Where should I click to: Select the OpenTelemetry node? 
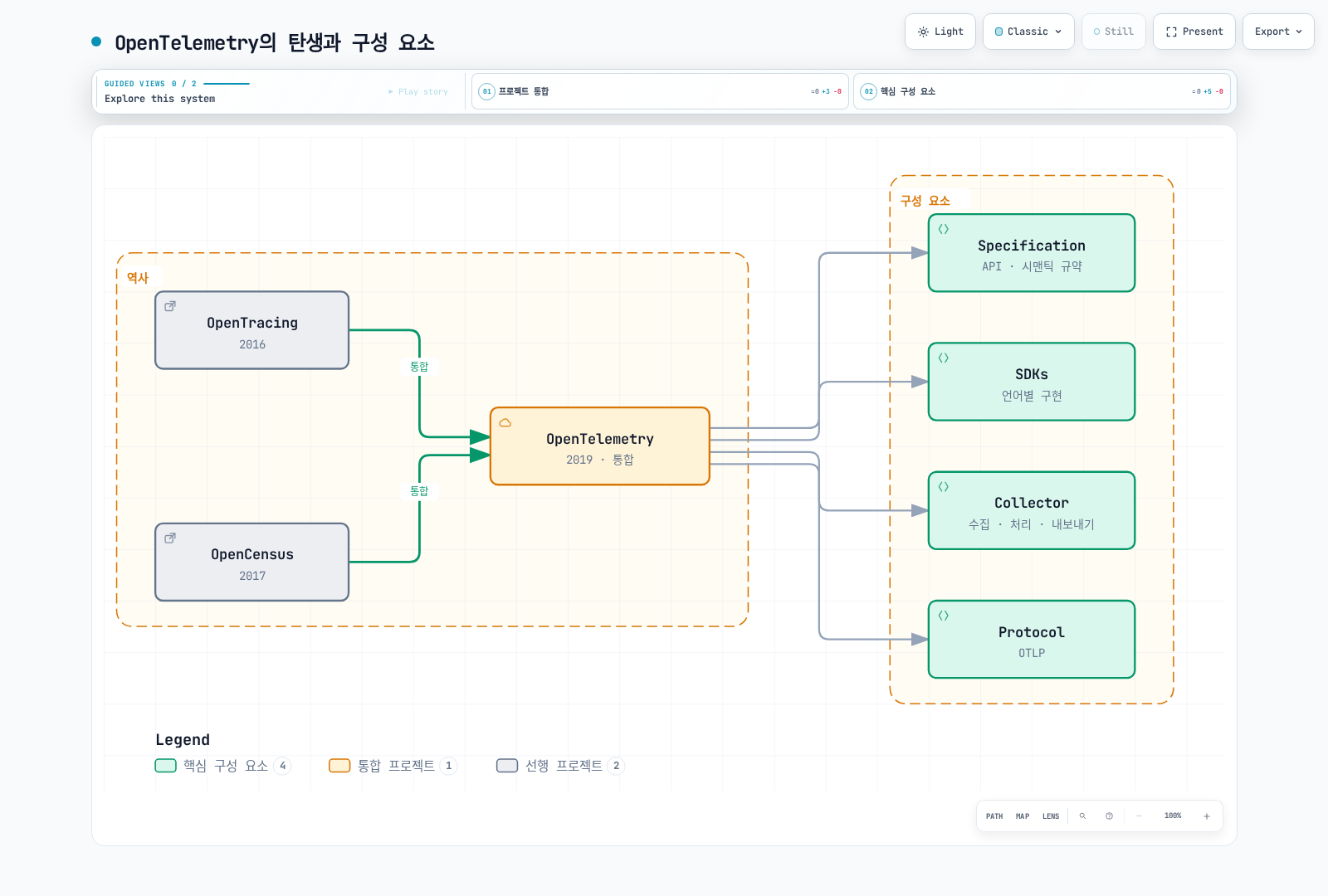[x=600, y=446]
